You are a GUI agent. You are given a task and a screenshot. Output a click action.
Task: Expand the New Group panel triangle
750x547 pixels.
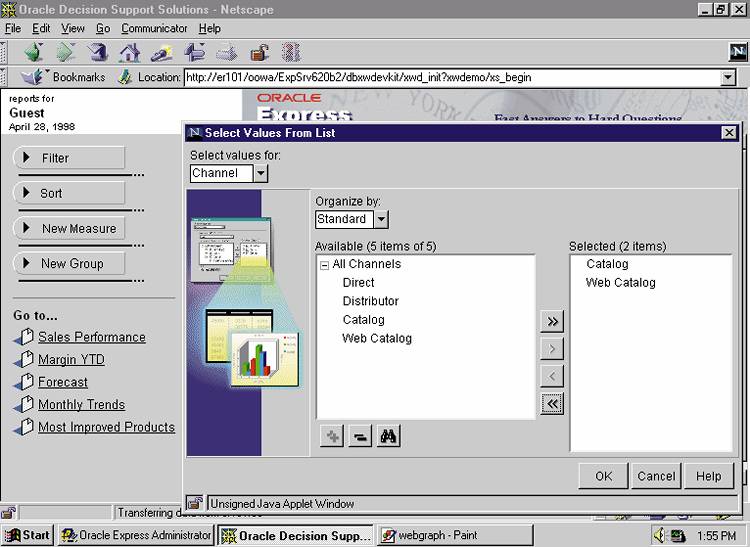(26, 263)
